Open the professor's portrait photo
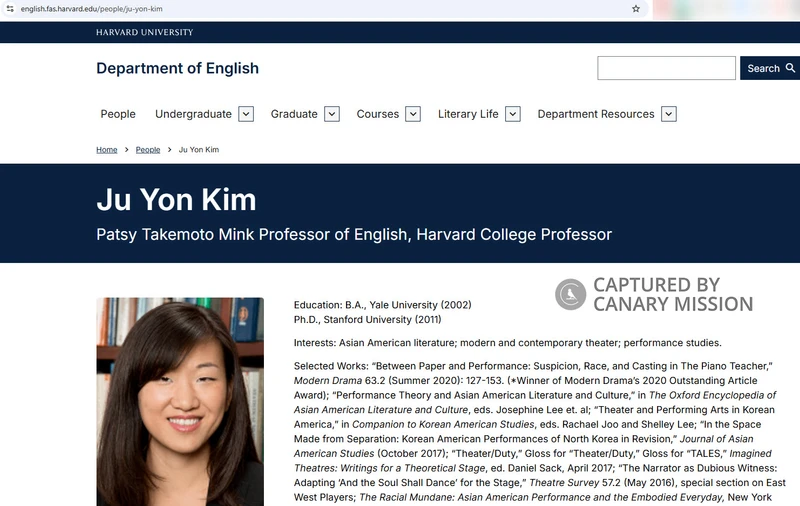This screenshot has height=506, width=800. point(180,402)
